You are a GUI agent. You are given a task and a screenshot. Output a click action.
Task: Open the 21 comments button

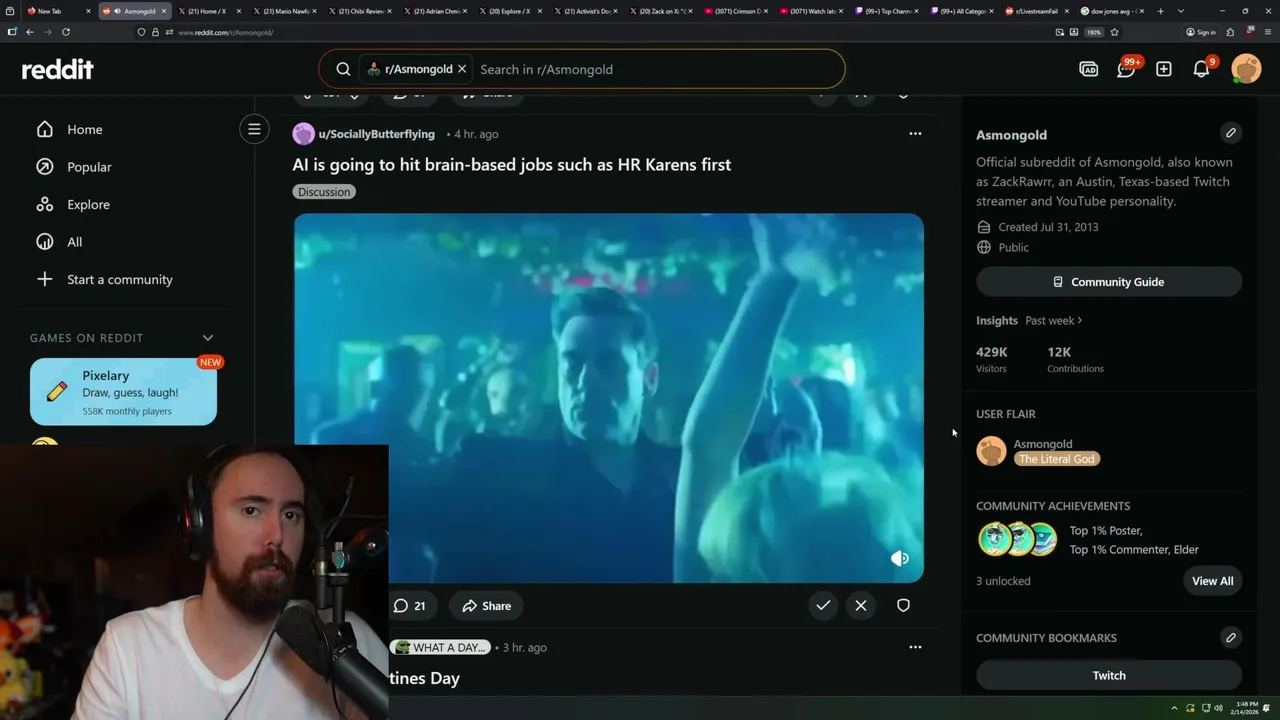[x=409, y=605]
